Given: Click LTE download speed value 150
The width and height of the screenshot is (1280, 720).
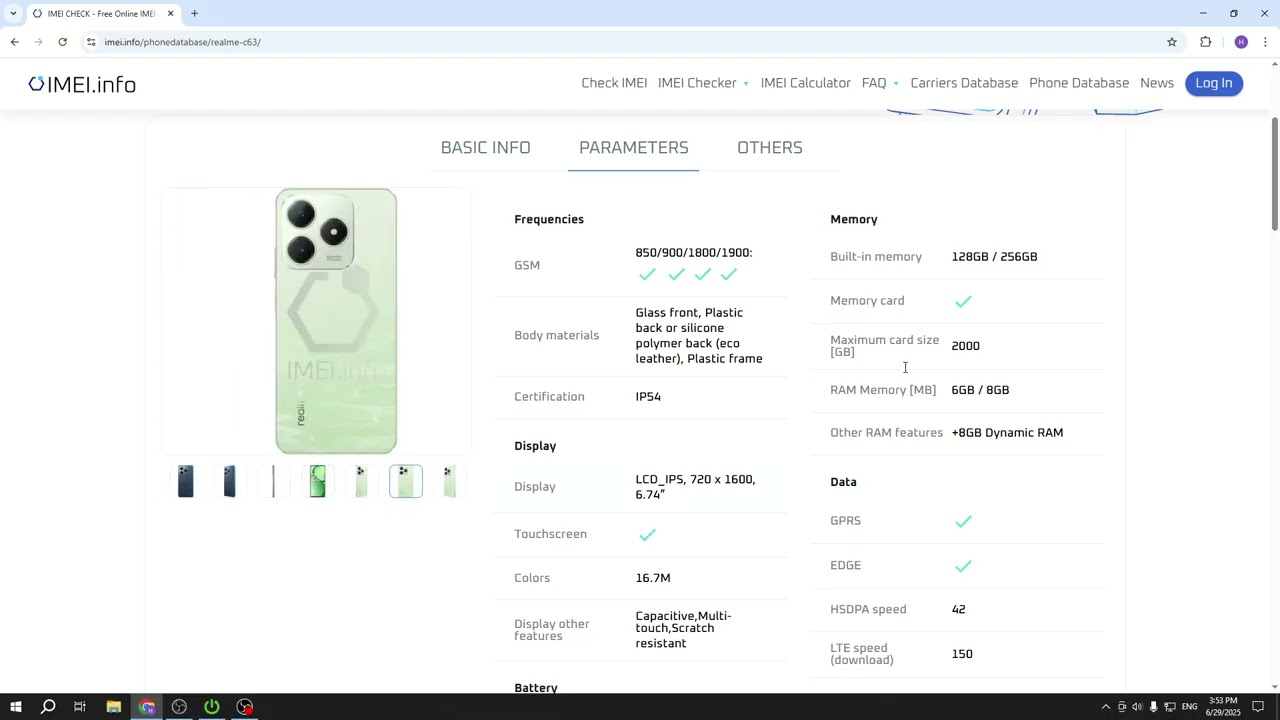Looking at the screenshot, I should pyautogui.click(x=962, y=654).
